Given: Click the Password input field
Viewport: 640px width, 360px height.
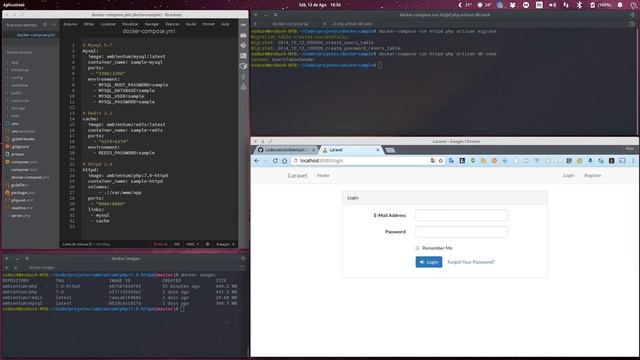Looking at the screenshot, I should 461,232.
